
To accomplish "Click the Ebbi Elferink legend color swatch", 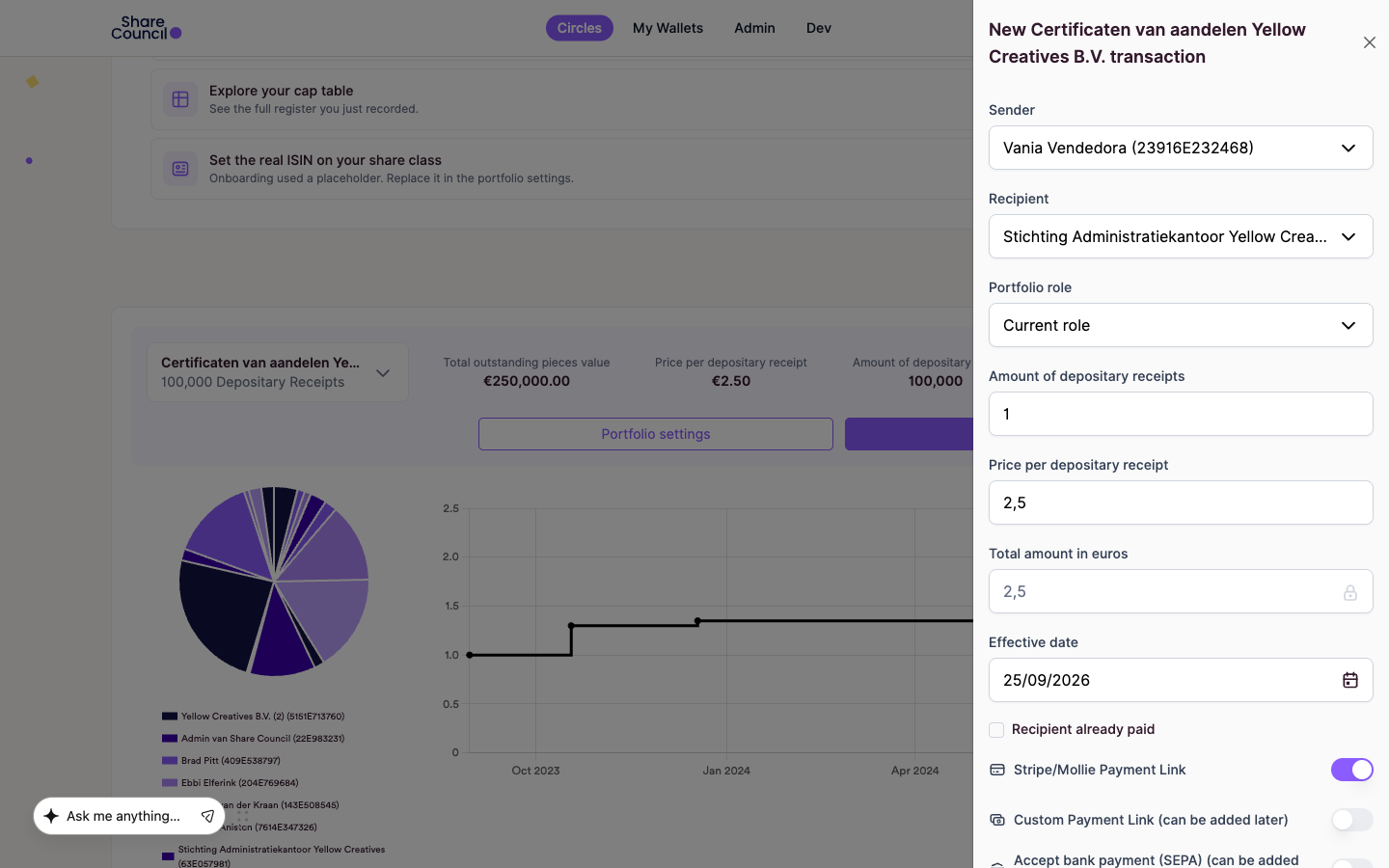I will coord(170,783).
